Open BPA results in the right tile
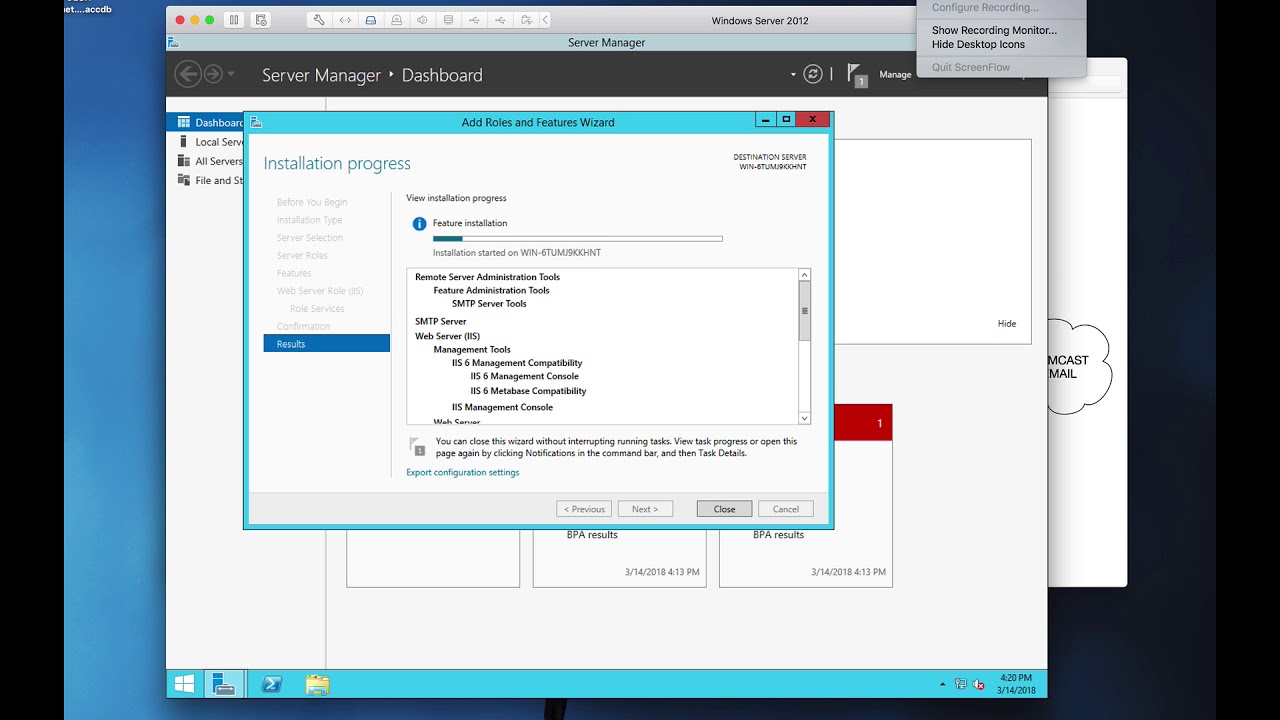Image resolution: width=1280 pixels, height=720 pixels. coord(778,535)
